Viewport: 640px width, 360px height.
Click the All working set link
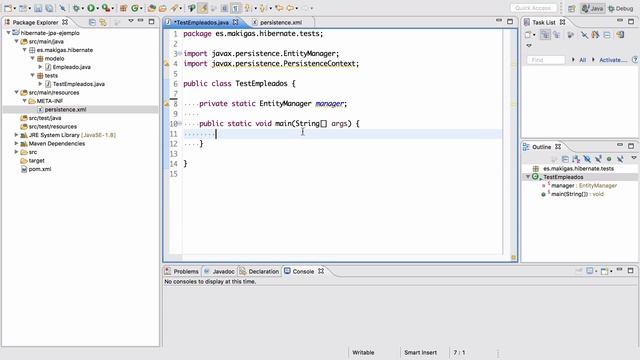point(582,60)
